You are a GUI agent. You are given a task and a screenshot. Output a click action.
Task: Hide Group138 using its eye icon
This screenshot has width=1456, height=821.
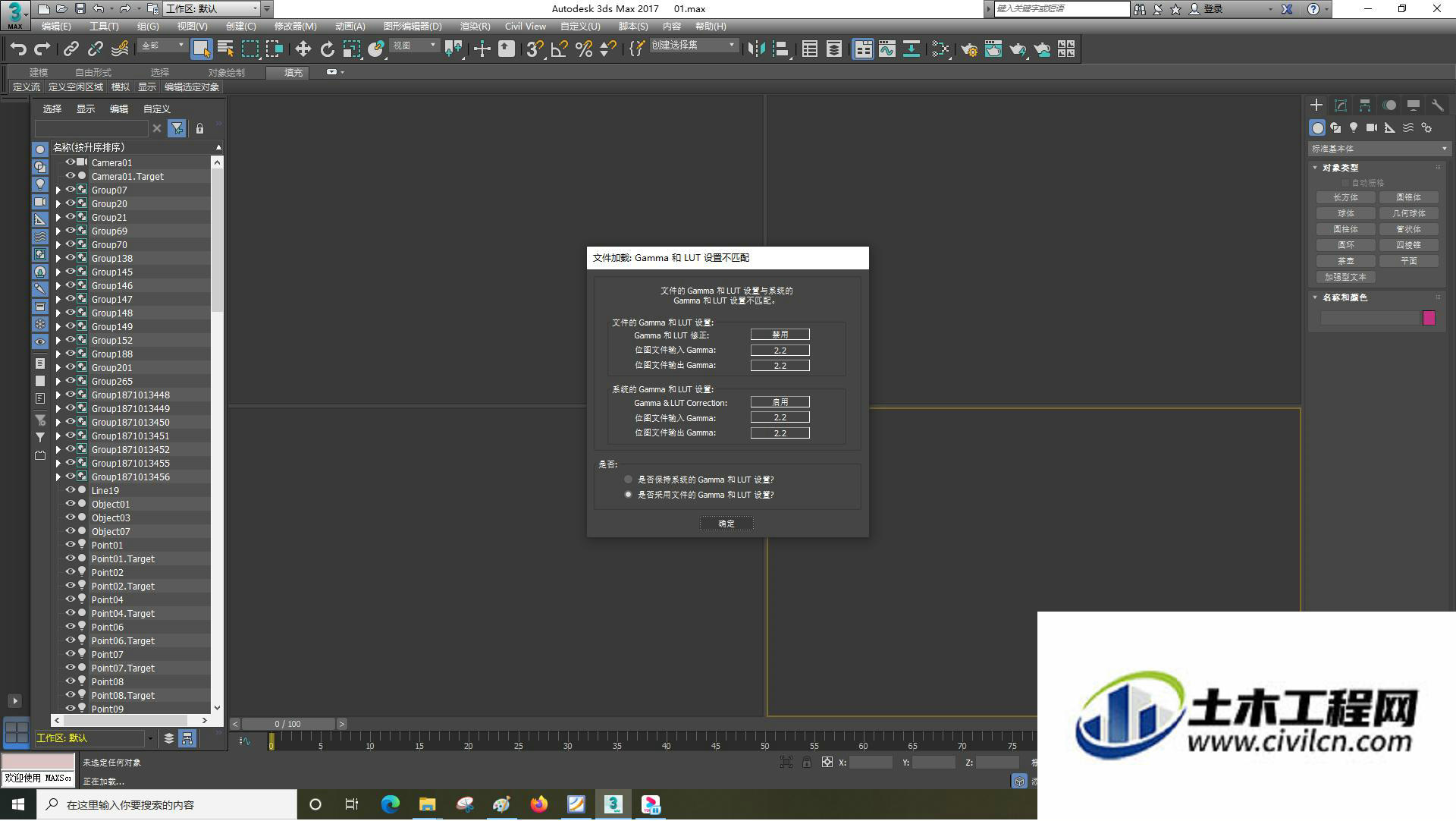(71, 258)
